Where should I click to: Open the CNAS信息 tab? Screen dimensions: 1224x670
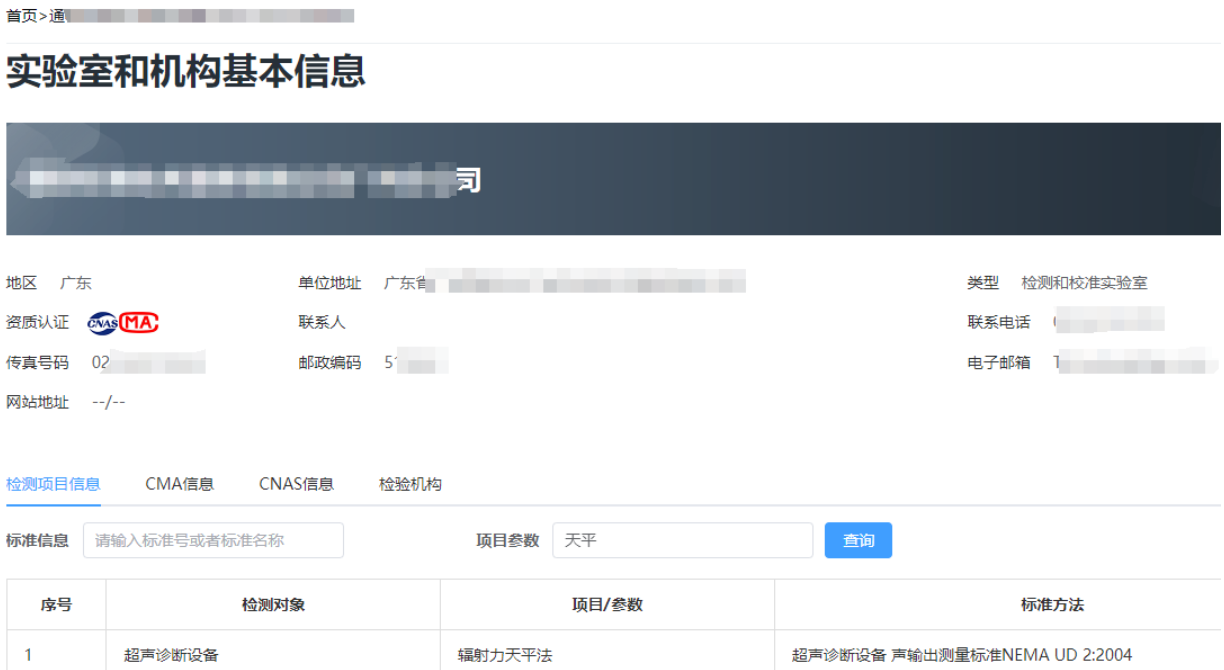click(296, 484)
